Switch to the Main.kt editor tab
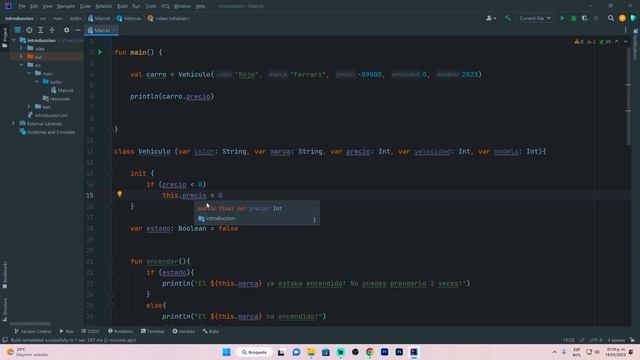Viewport: 640px width, 360px height. coord(101,30)
